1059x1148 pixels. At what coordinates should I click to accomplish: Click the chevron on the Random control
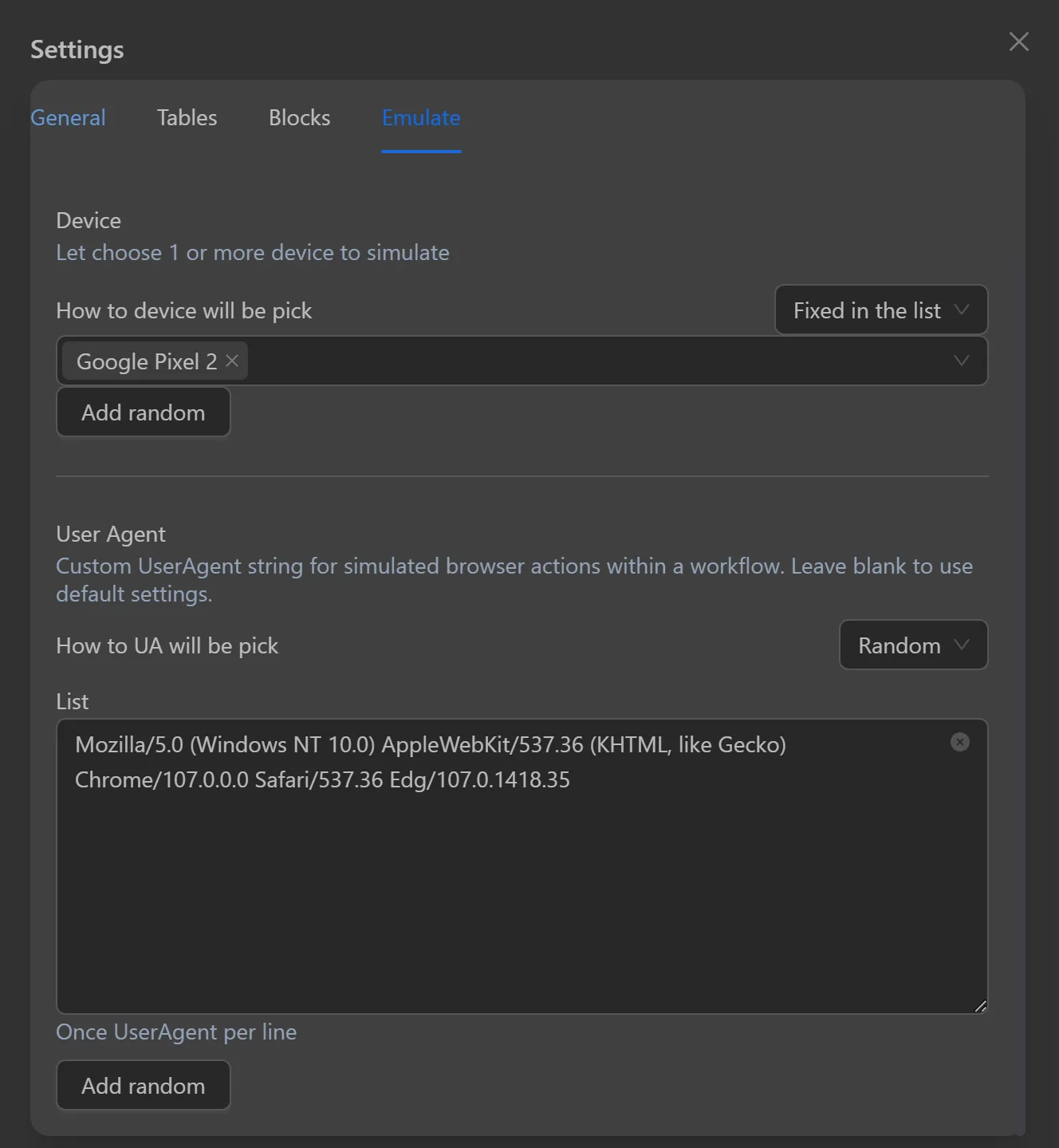point(963,645)
